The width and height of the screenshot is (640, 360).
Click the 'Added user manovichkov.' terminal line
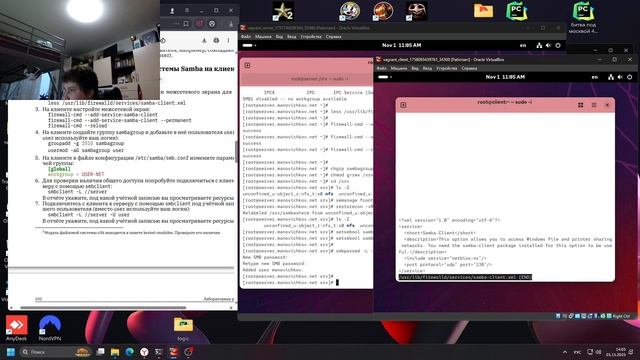[x=273, y=270]
